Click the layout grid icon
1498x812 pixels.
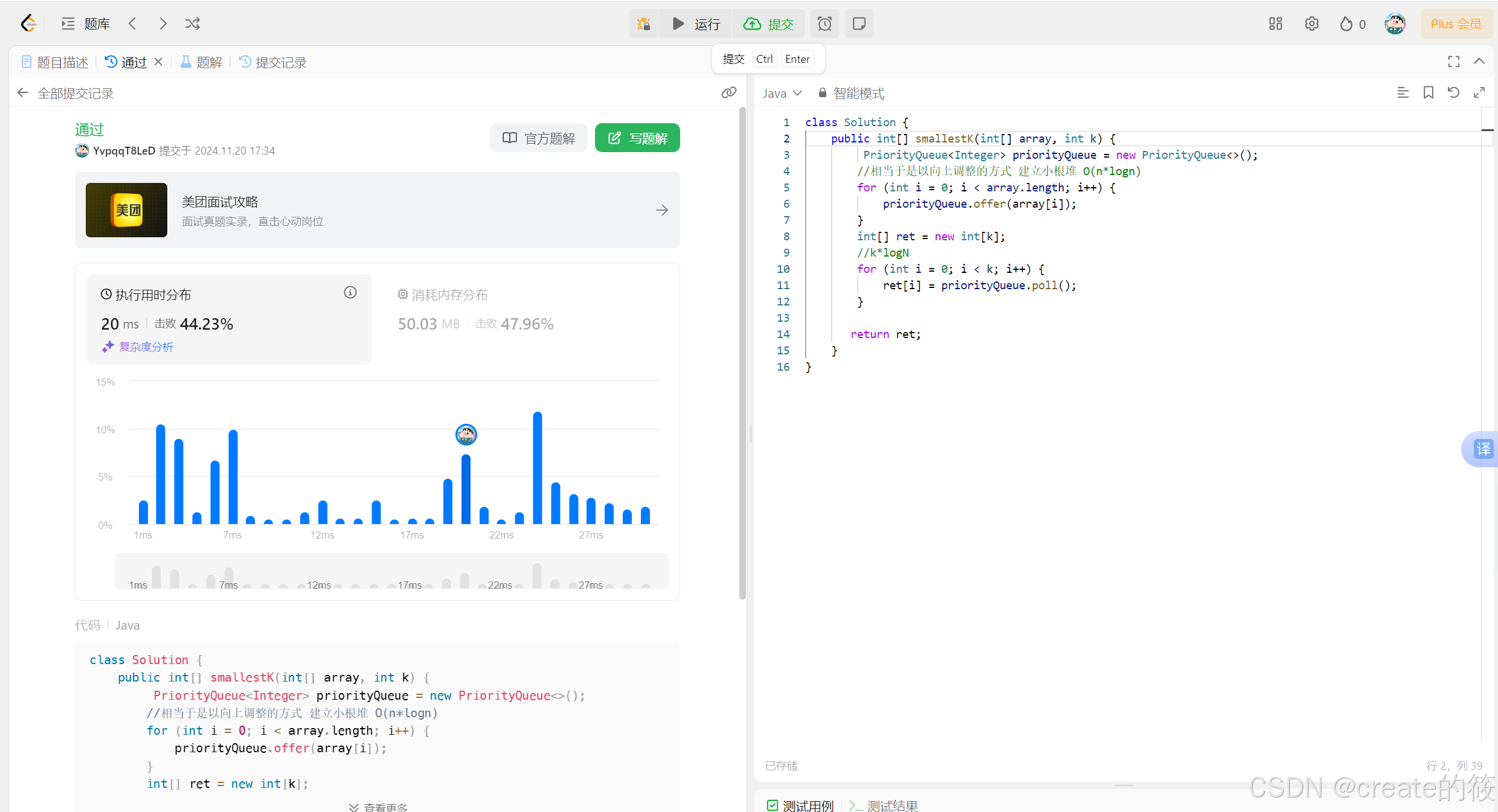pyautogui.click(x=1275, y=24)
